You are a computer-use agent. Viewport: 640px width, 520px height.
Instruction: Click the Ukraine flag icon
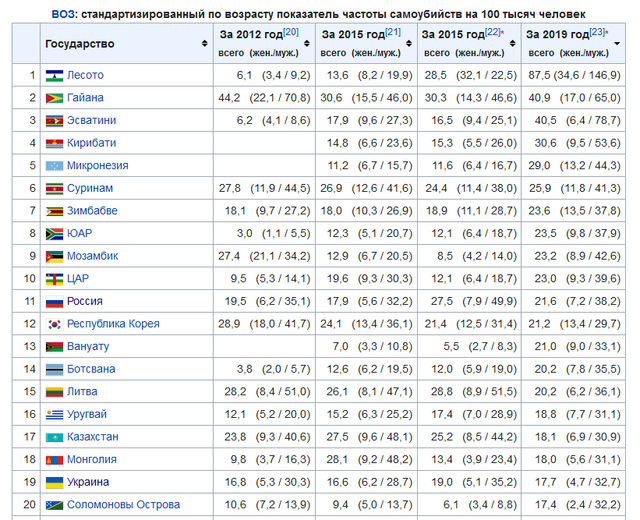pyautogui.click(x=54, y=482)
